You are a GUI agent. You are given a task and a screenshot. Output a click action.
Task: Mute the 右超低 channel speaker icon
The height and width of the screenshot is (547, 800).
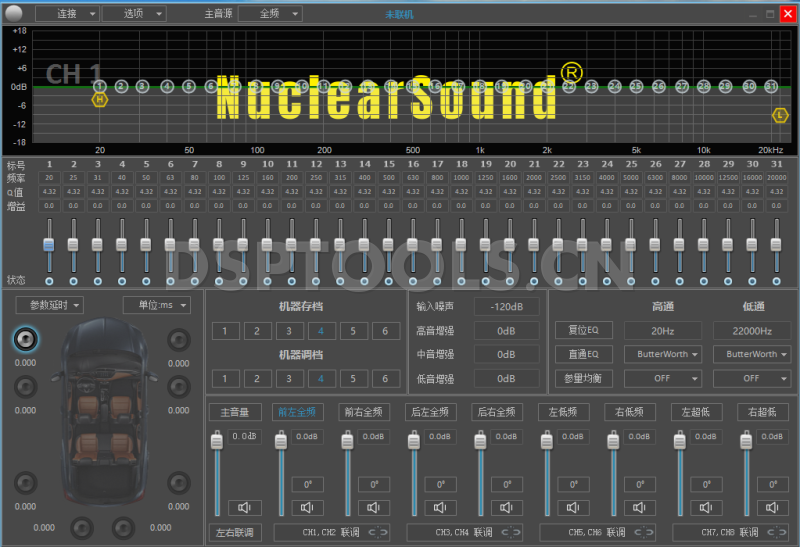(772, 507)
